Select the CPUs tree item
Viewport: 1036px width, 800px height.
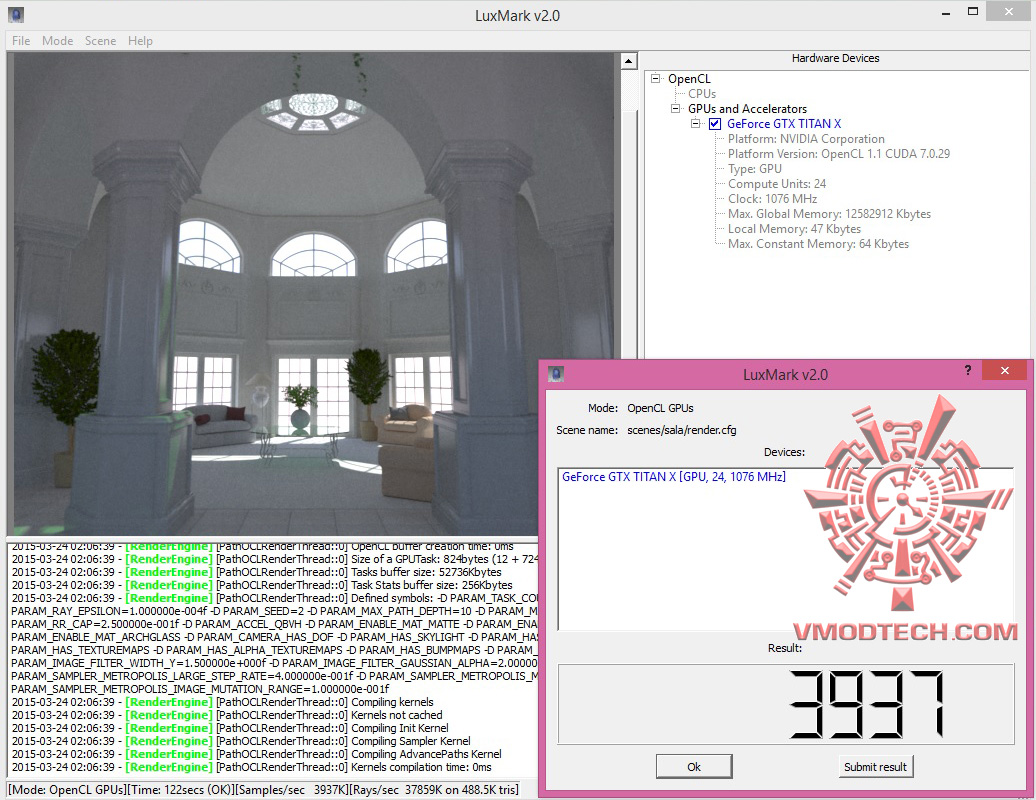[x=702, y=94]
